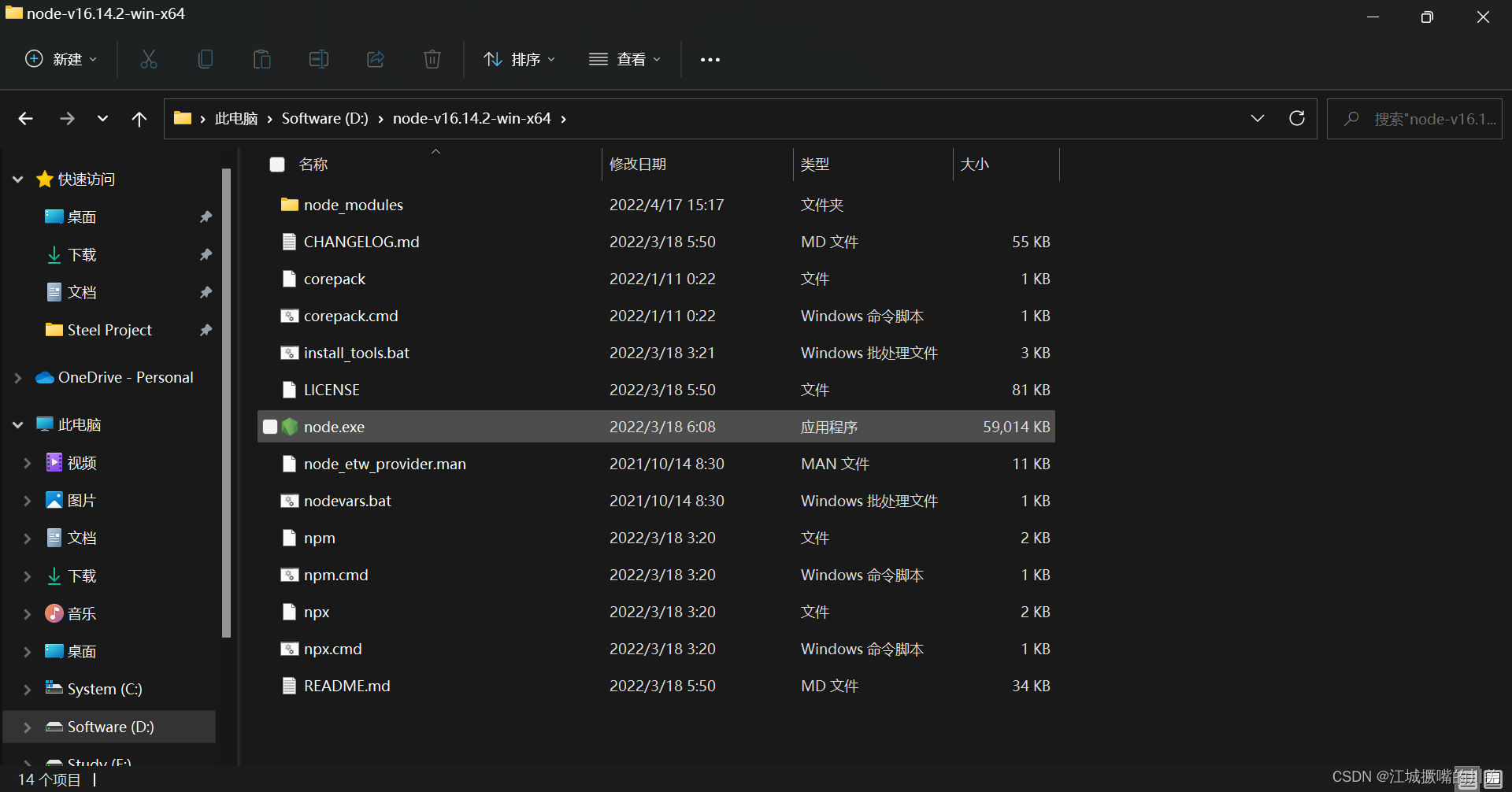
Task: Click the Copy icon in toolbar
Action: point(206,59)
